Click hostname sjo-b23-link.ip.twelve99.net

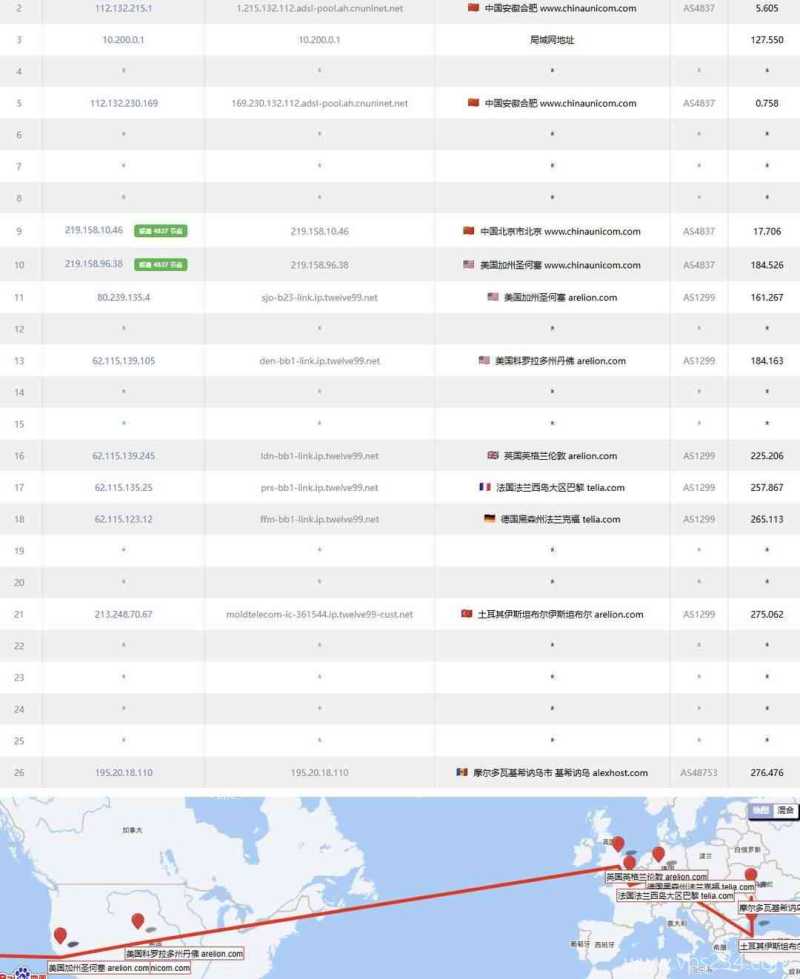click(x=319, y=297)
